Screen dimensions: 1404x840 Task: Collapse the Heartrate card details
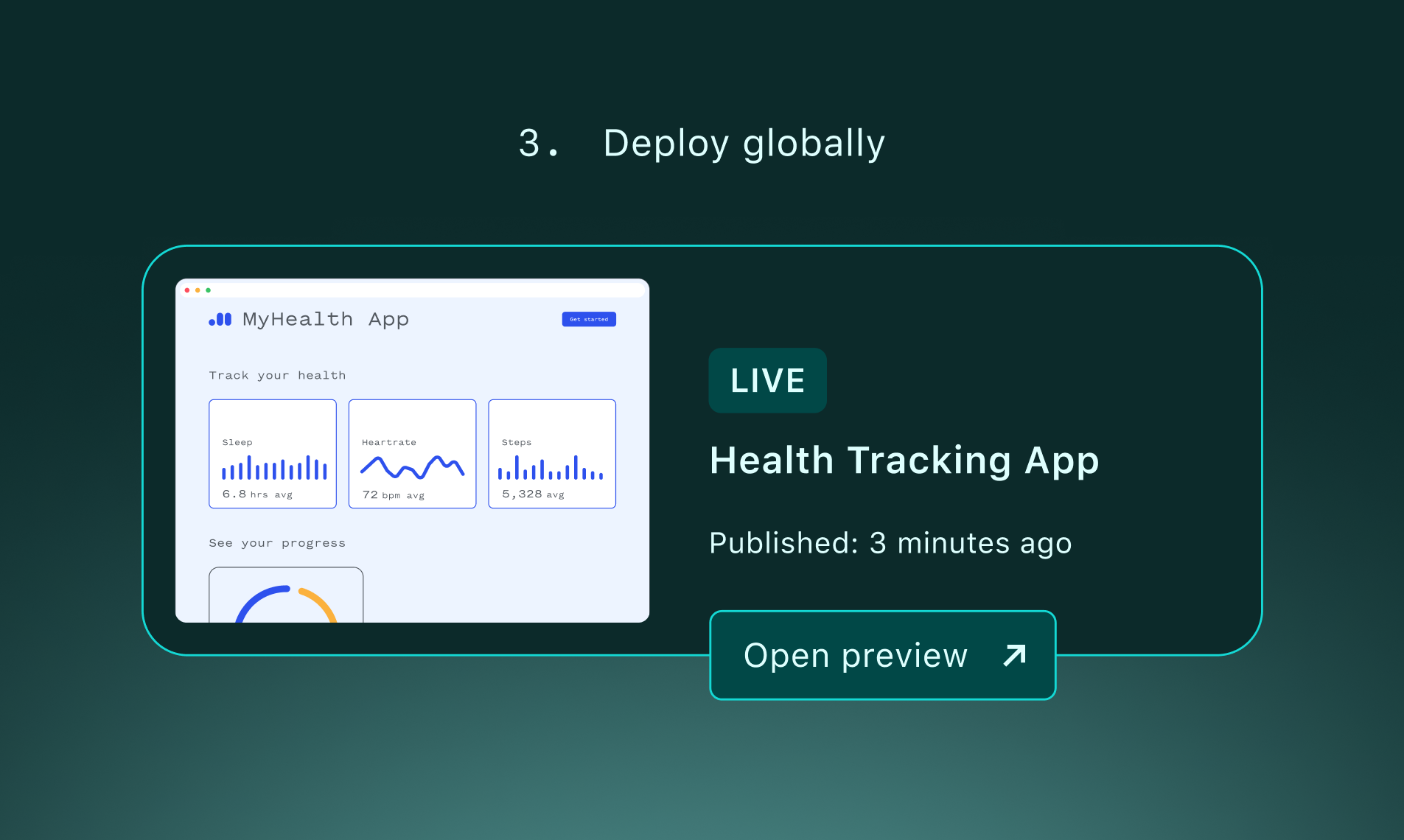click(x=412, y=453)
